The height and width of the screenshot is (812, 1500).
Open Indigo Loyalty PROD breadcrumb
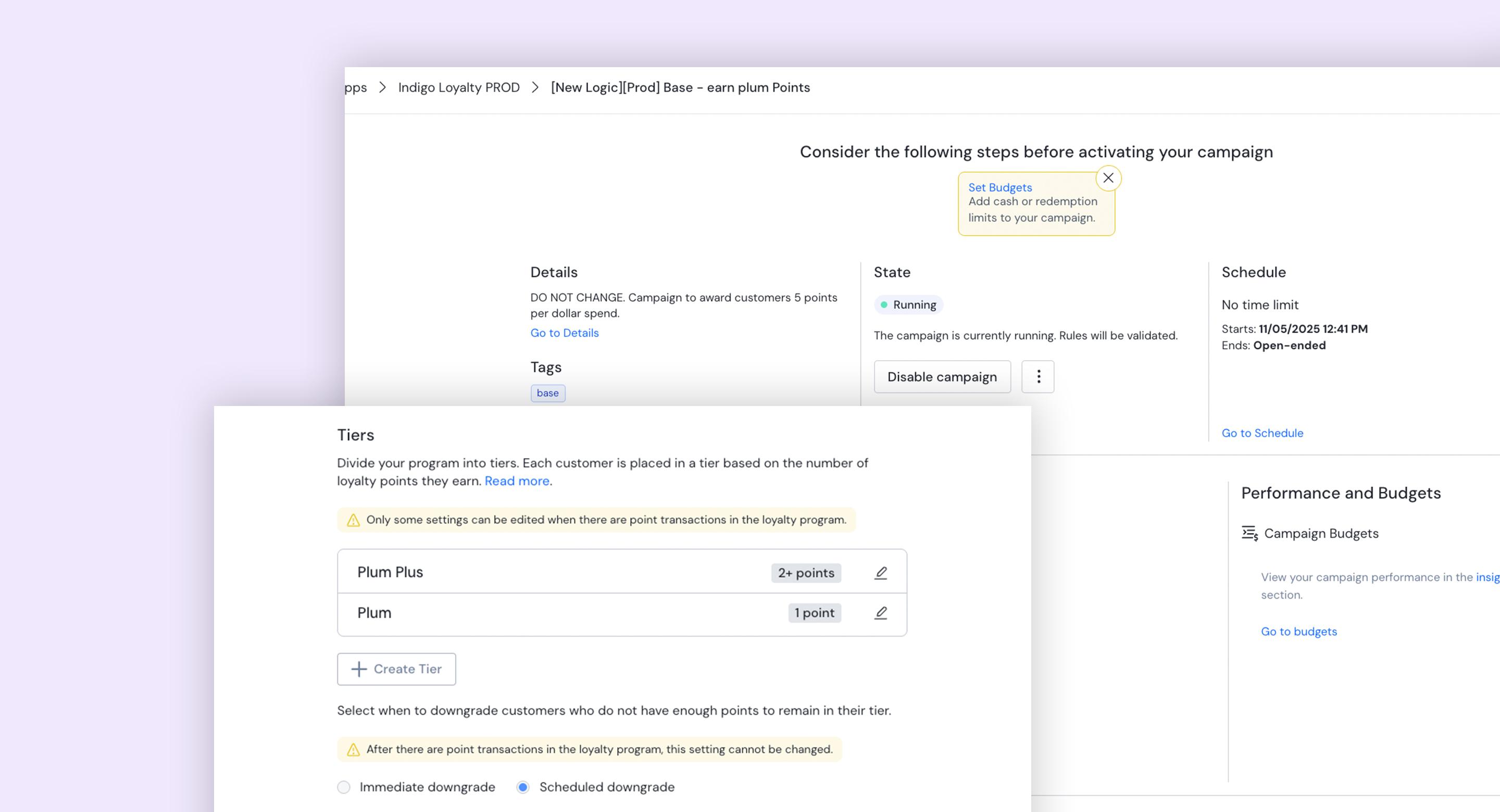point(459,87)
